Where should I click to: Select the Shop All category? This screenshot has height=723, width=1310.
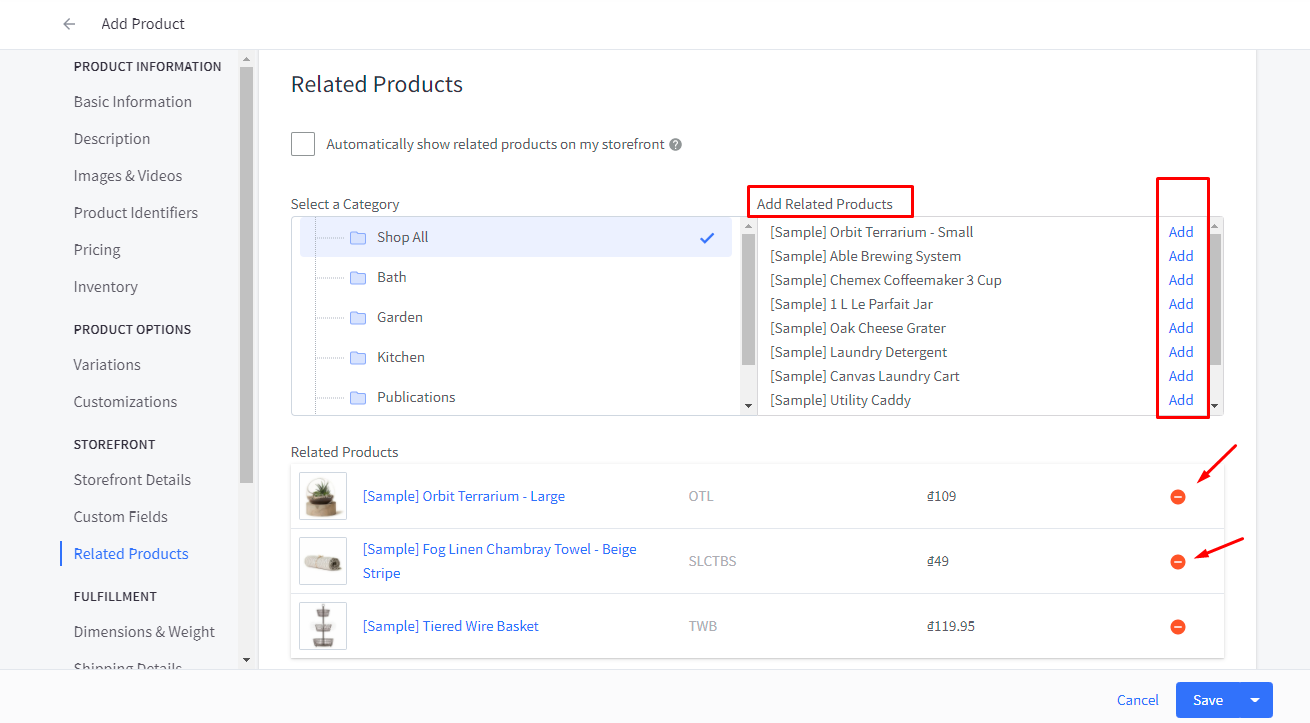click(x=403, y=238)
